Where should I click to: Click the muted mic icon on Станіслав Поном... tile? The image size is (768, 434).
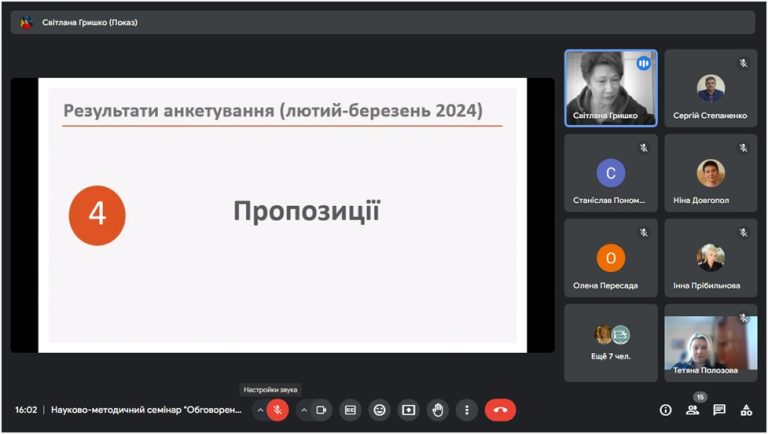point(644,148)
